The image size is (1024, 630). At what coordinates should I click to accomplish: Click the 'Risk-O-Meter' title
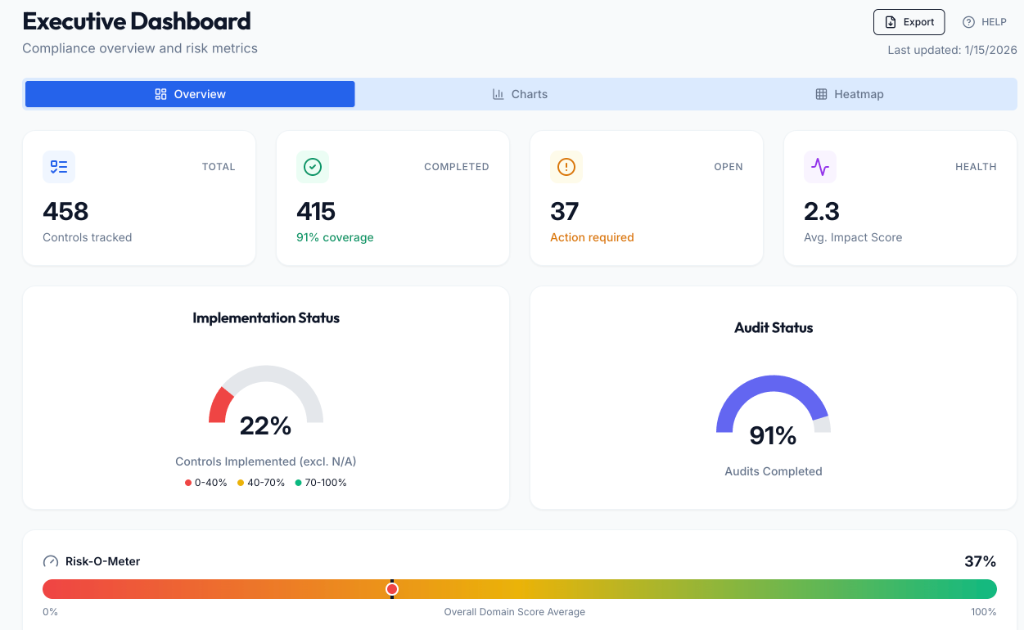pos(103,561)
